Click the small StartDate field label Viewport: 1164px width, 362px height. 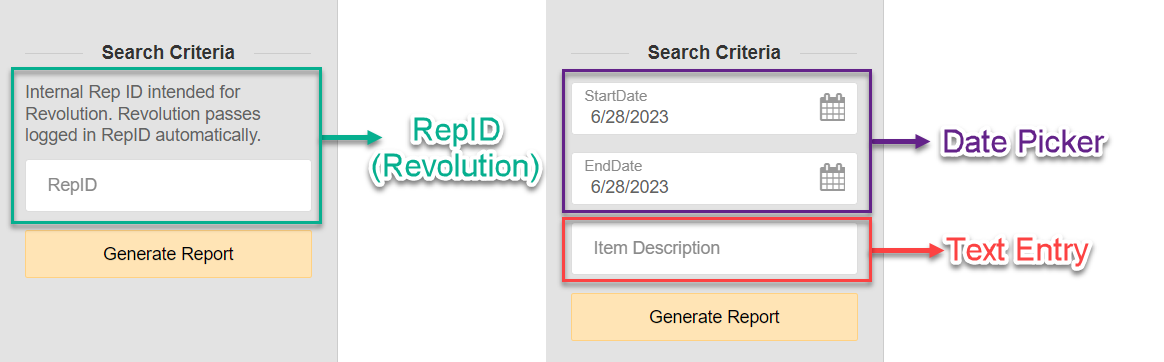point(615,96)
